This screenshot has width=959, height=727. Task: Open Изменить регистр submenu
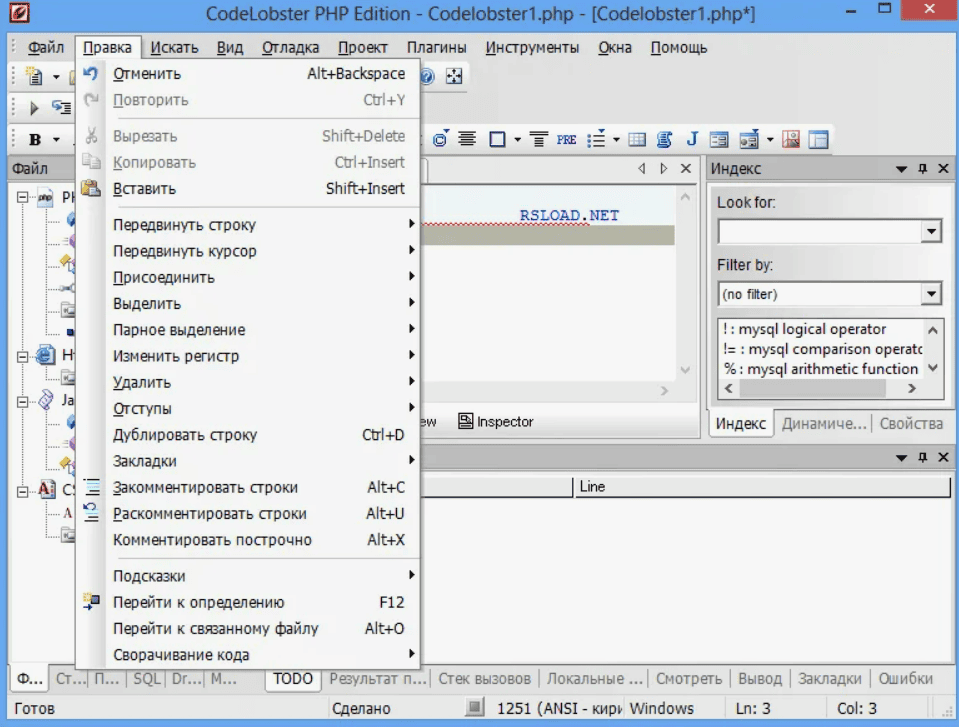point(248,356)
